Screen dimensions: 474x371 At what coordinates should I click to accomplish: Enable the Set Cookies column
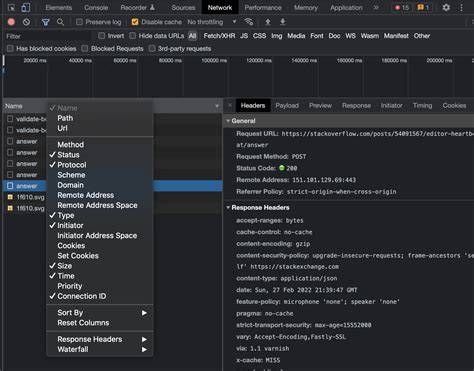tap(100, 256)
